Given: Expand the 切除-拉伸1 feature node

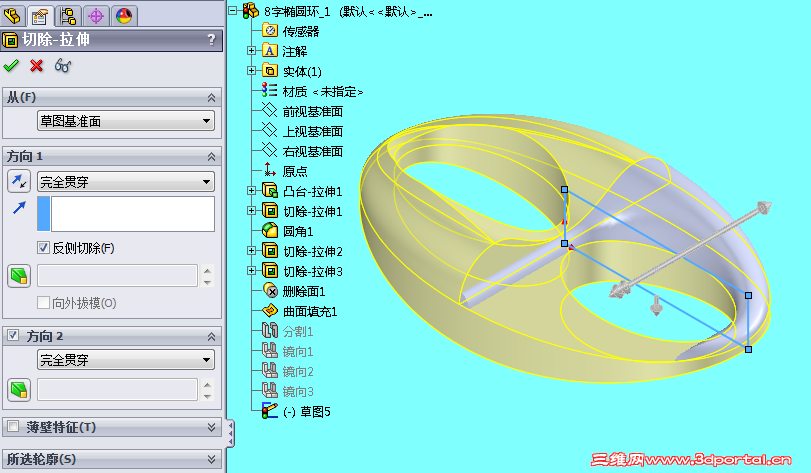Looking at the screenshot, I should coord(251,210).
